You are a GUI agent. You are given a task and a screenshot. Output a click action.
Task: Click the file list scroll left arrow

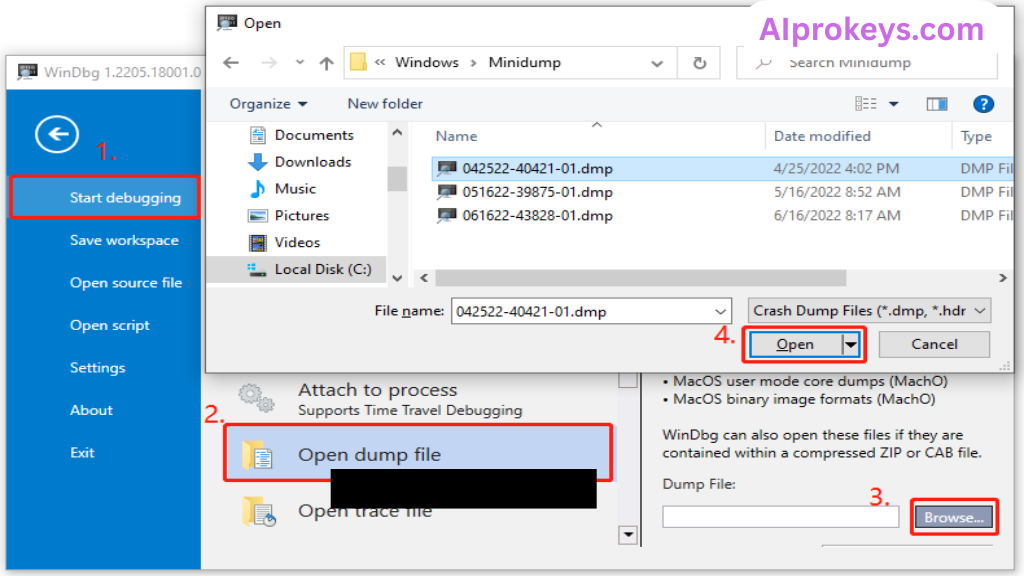click(424, 278)
